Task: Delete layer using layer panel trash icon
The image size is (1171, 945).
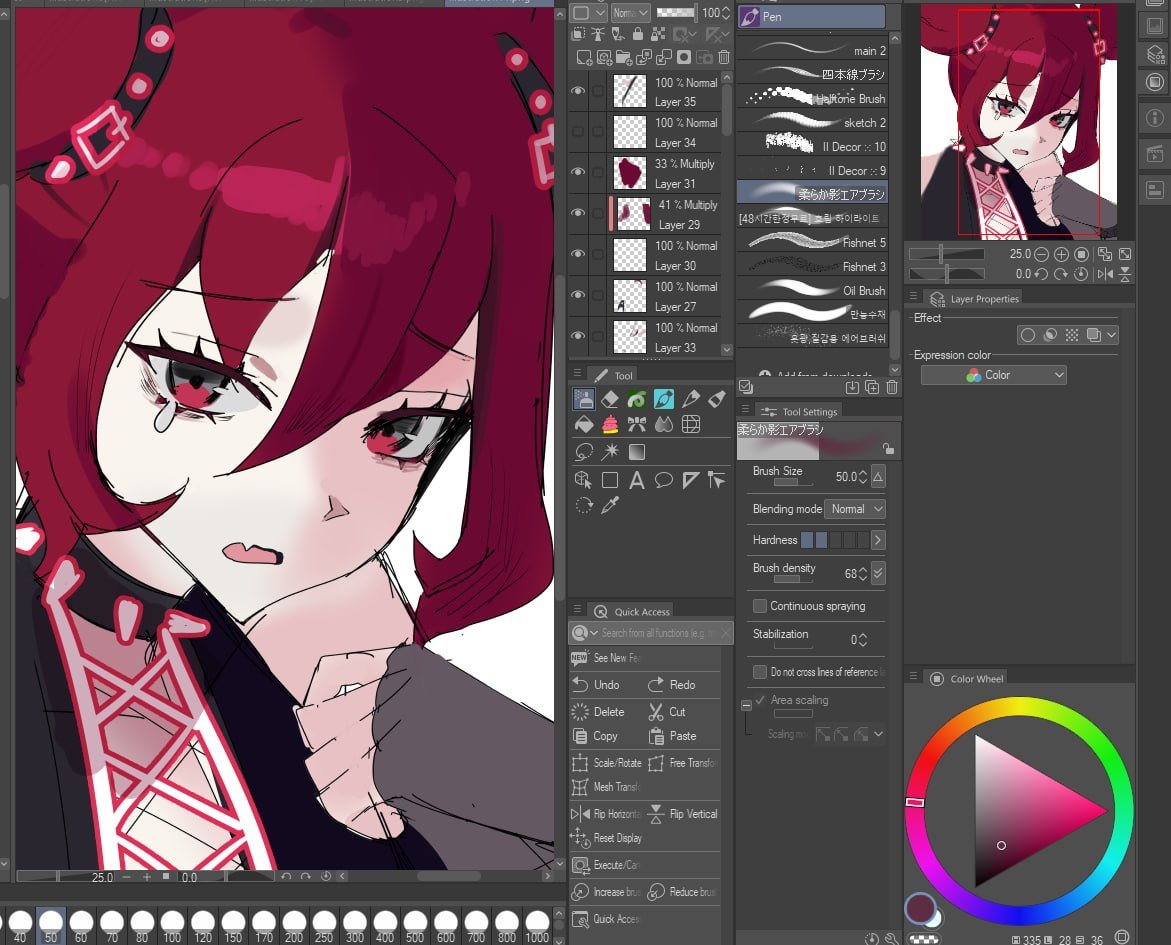Action: [x=724, y=57]
